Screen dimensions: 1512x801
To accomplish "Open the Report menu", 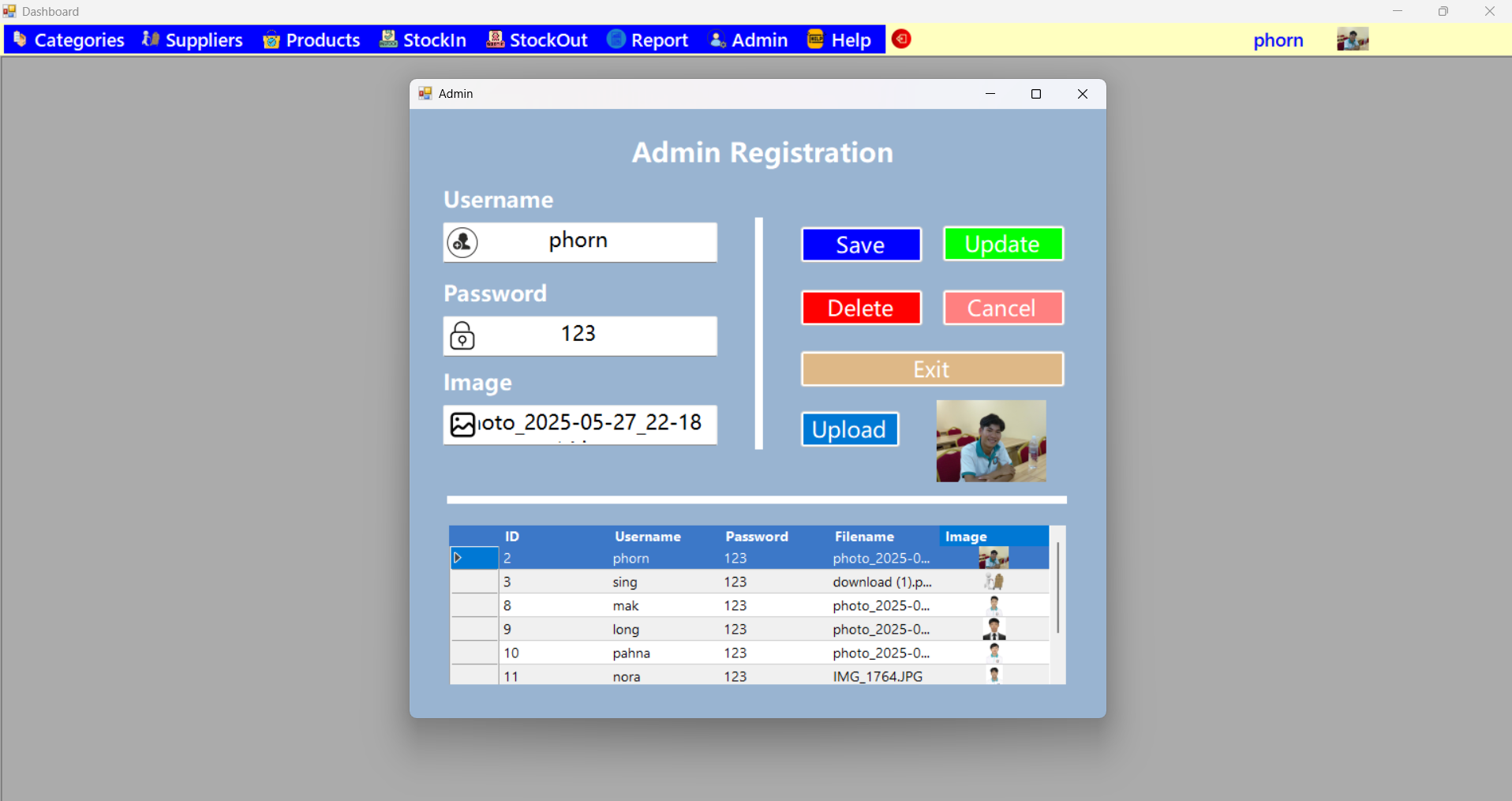I will [648, 39].
